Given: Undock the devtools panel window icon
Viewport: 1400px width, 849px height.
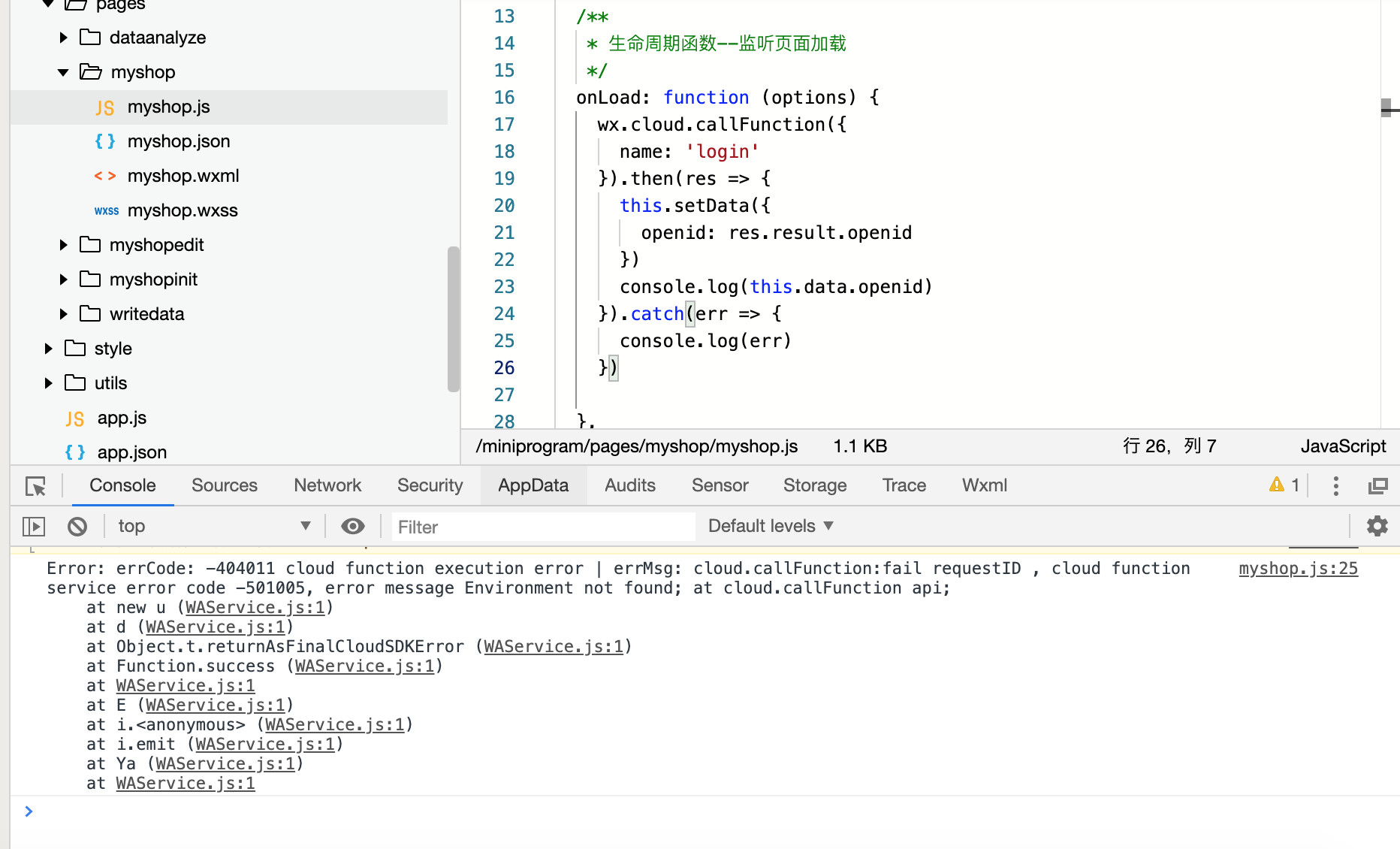Looking at the screenshot, I should click(x=1377, y=486).
